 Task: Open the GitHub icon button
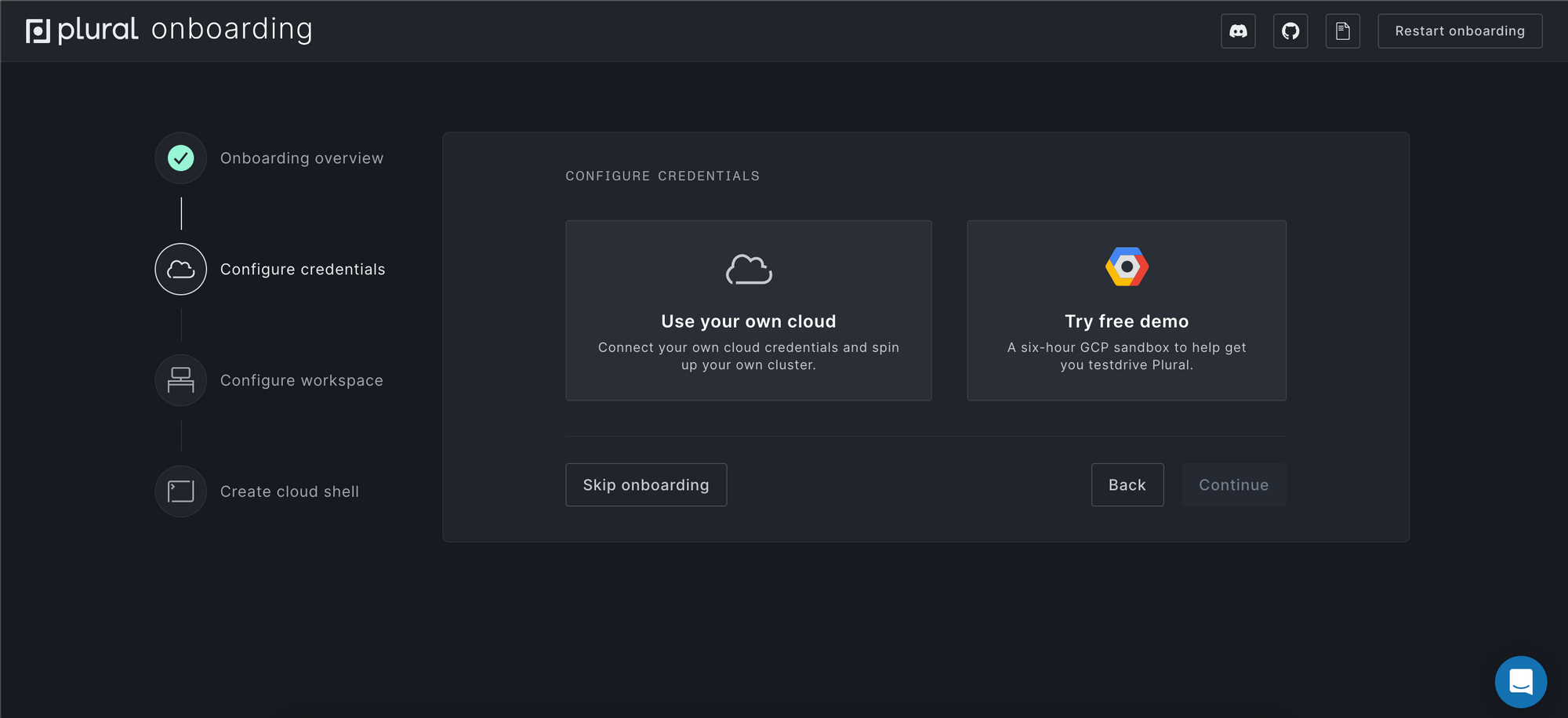point(1290,31)
